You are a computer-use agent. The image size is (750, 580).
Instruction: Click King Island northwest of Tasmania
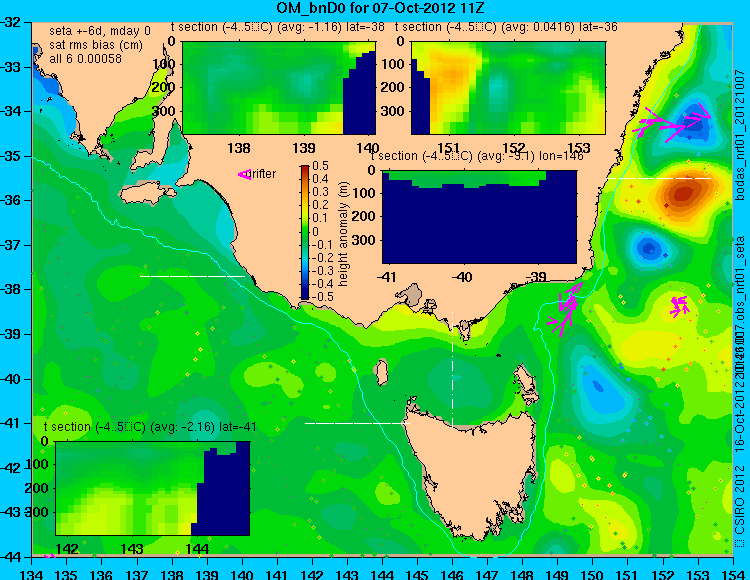[380, 372]
